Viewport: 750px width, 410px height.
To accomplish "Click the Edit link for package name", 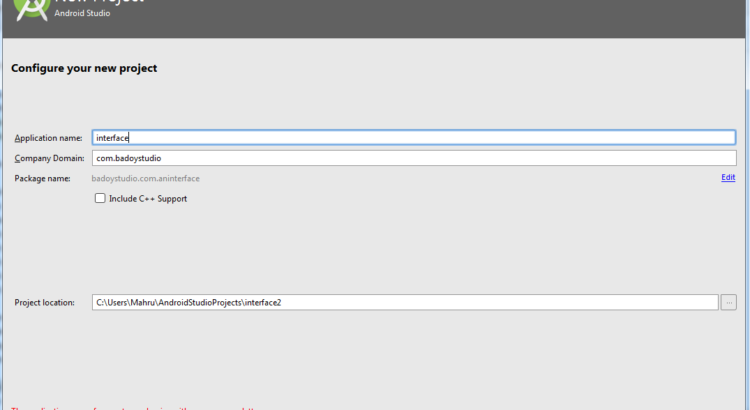I will click(728, 178).
